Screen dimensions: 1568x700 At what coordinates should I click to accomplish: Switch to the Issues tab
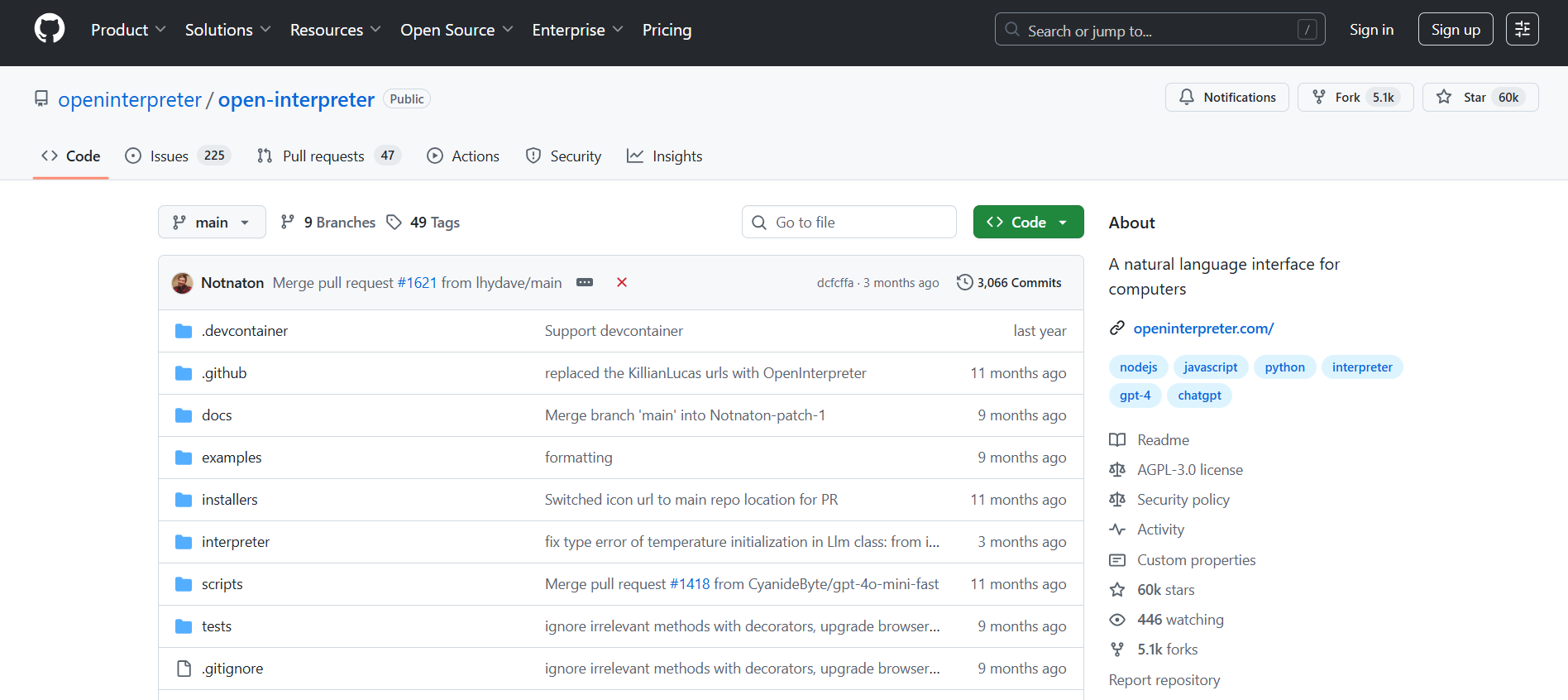coord(178,156)
